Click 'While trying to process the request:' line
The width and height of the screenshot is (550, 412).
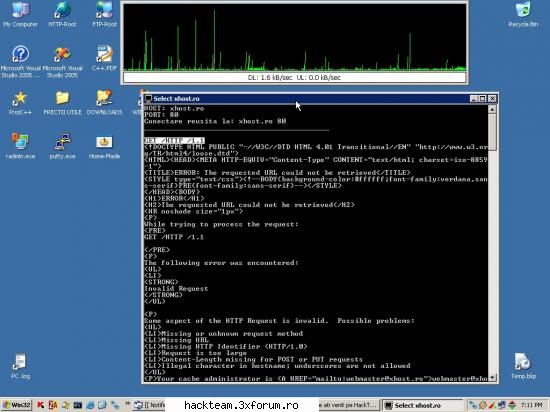(x=221, y=224)
